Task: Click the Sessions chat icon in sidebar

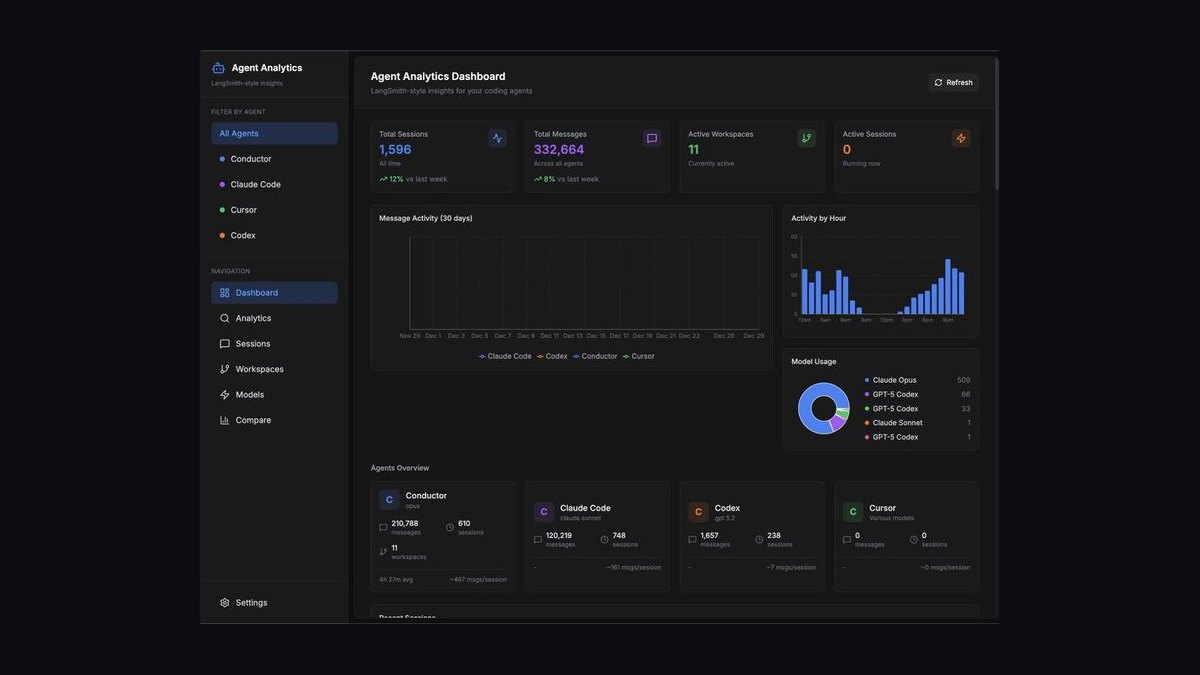Action: tap(225, 344)
